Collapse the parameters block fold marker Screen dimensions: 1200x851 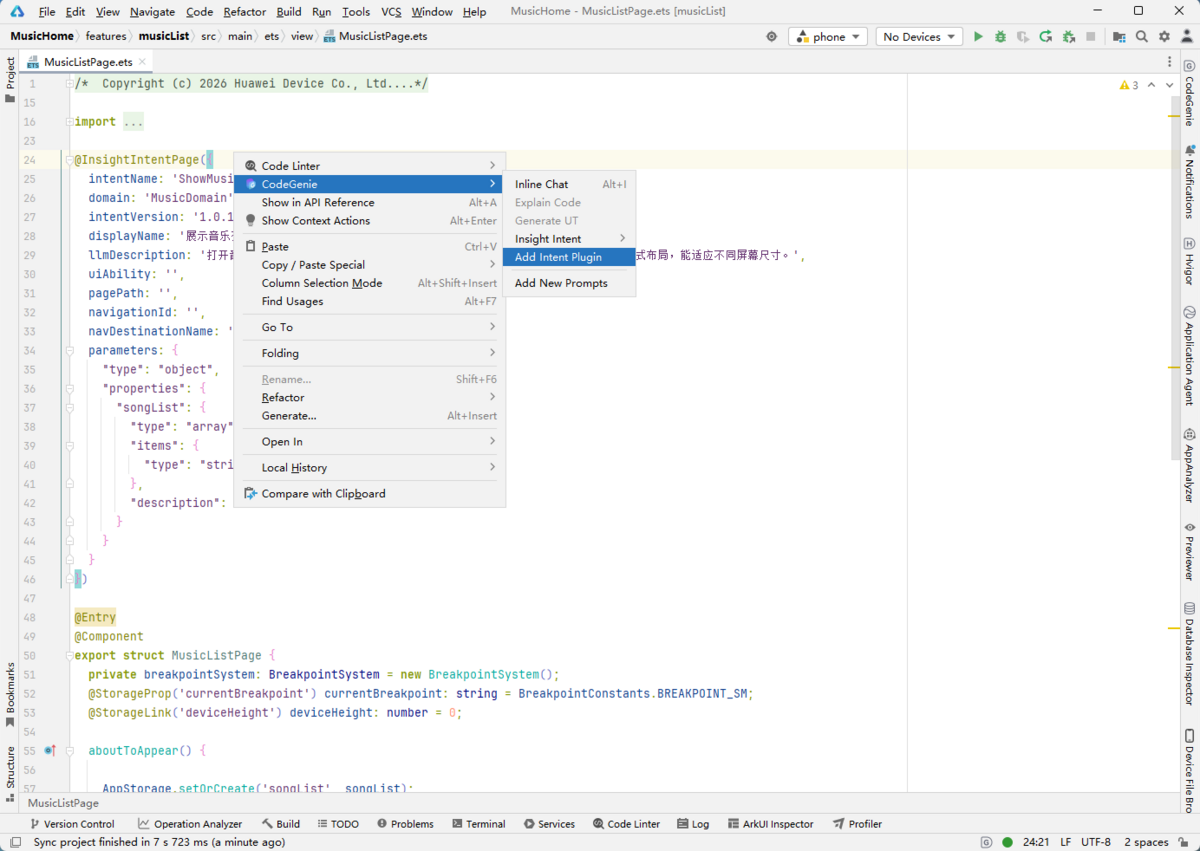[x=68, y=351]
